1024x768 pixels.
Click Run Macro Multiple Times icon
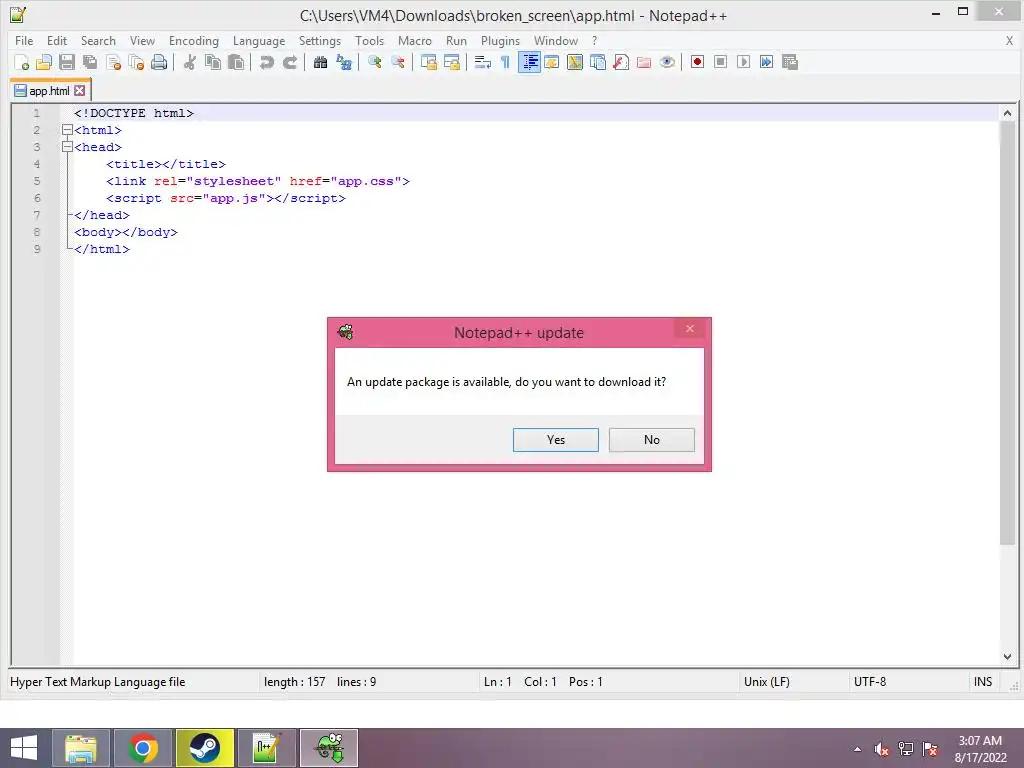(766, 62)
